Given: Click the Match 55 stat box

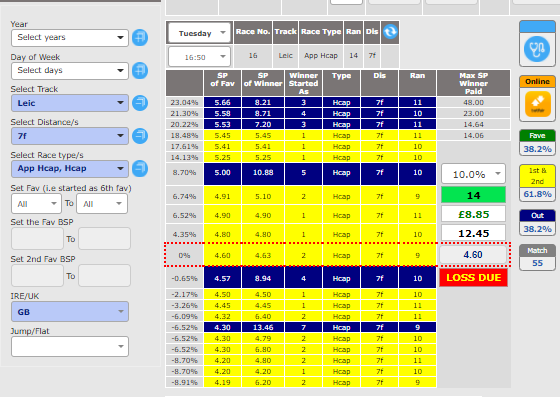Looking at the screenshot, I should 537,257.
